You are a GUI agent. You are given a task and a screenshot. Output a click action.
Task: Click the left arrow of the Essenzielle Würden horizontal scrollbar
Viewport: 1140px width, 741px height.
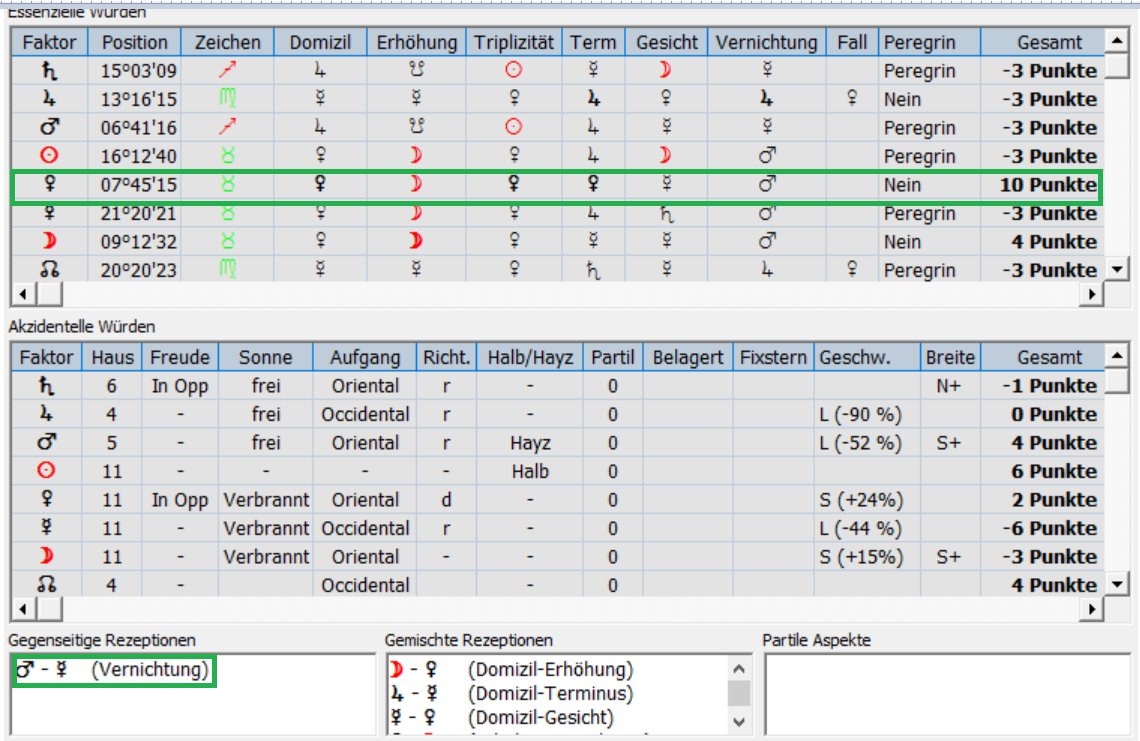[19, 294]
